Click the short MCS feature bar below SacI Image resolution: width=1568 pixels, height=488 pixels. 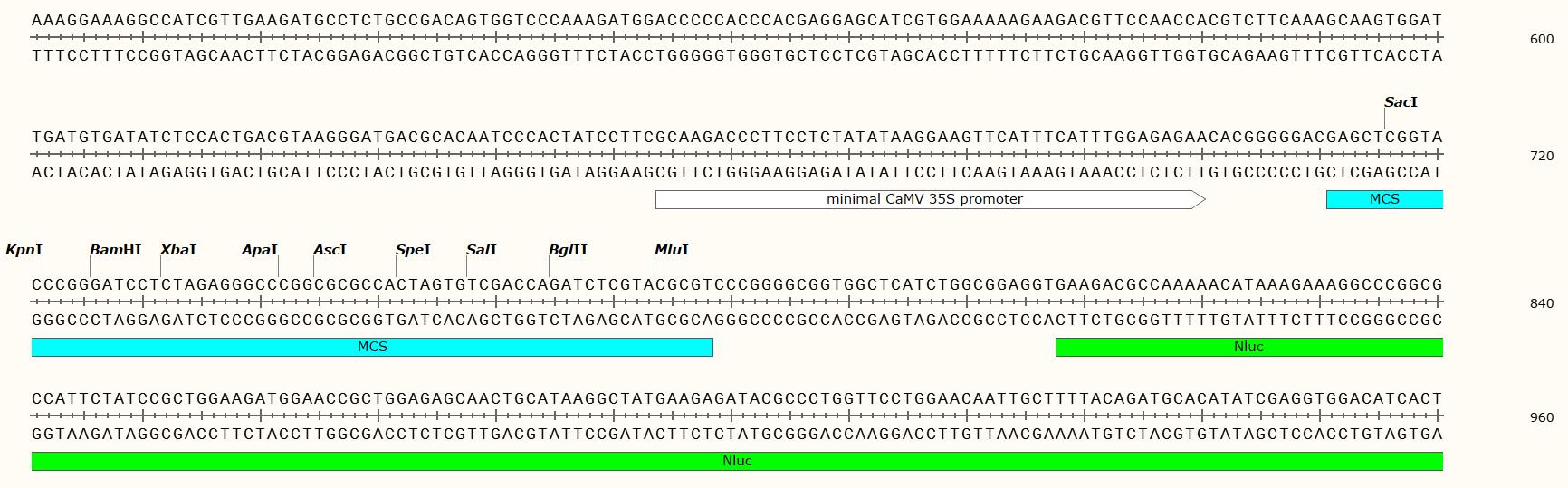(x=1383, y=199)
